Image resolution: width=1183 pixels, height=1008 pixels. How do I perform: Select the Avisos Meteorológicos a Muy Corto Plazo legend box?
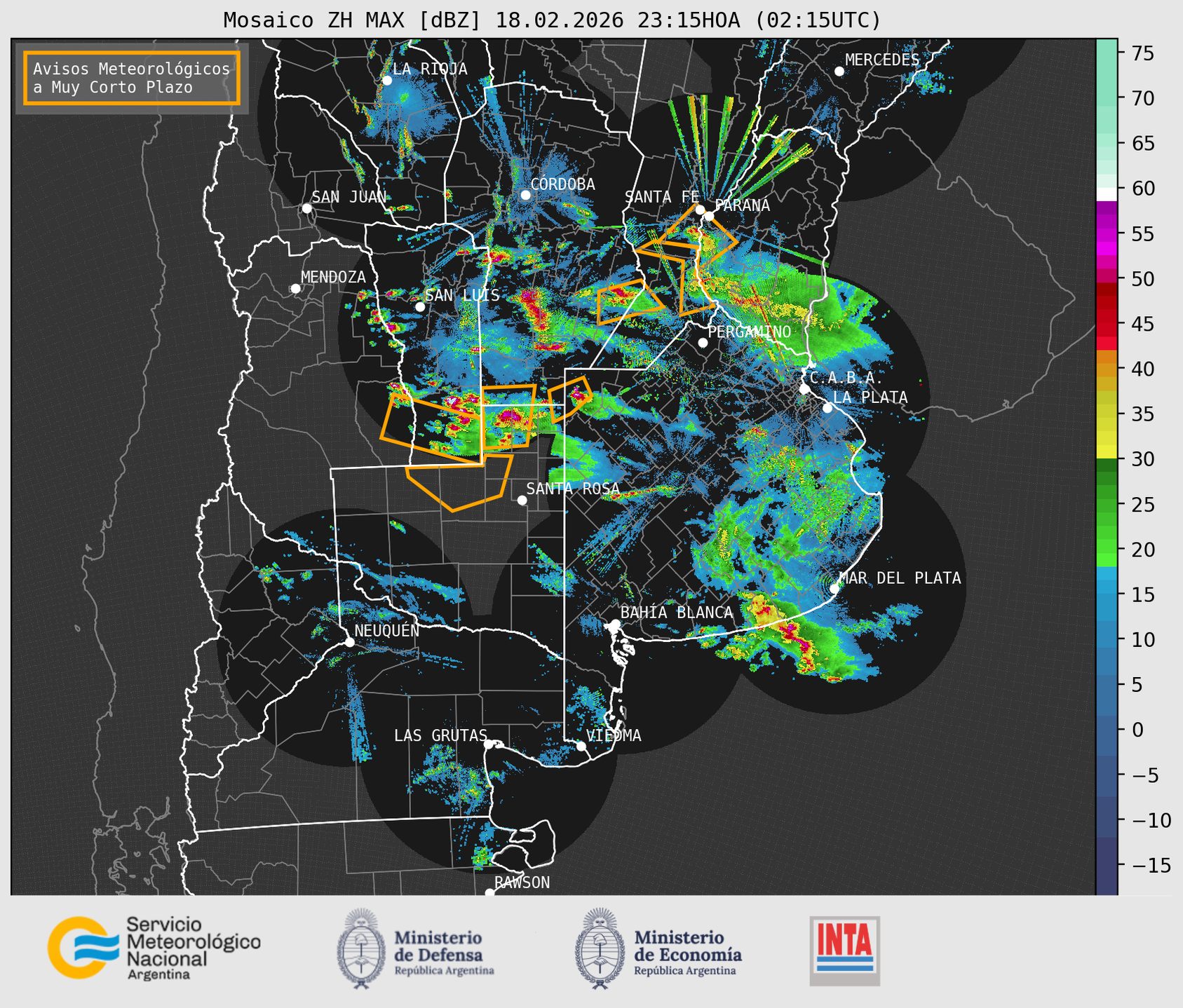point(132,78)
